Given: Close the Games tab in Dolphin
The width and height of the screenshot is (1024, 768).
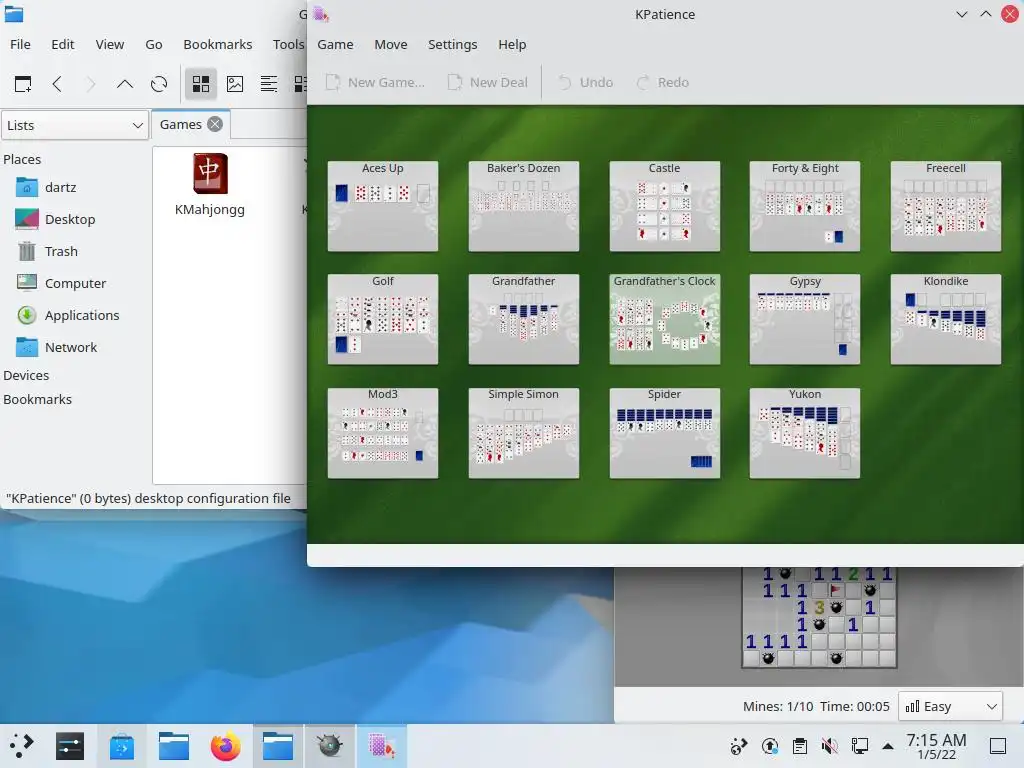Looking at the screenshot, I should 215,124.
